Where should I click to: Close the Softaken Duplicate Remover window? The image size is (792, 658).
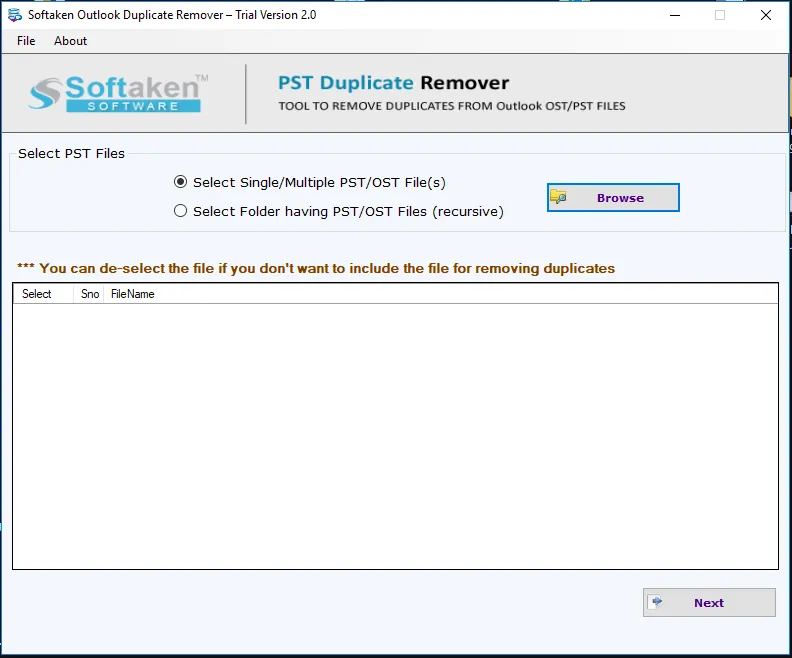point(766,15)
